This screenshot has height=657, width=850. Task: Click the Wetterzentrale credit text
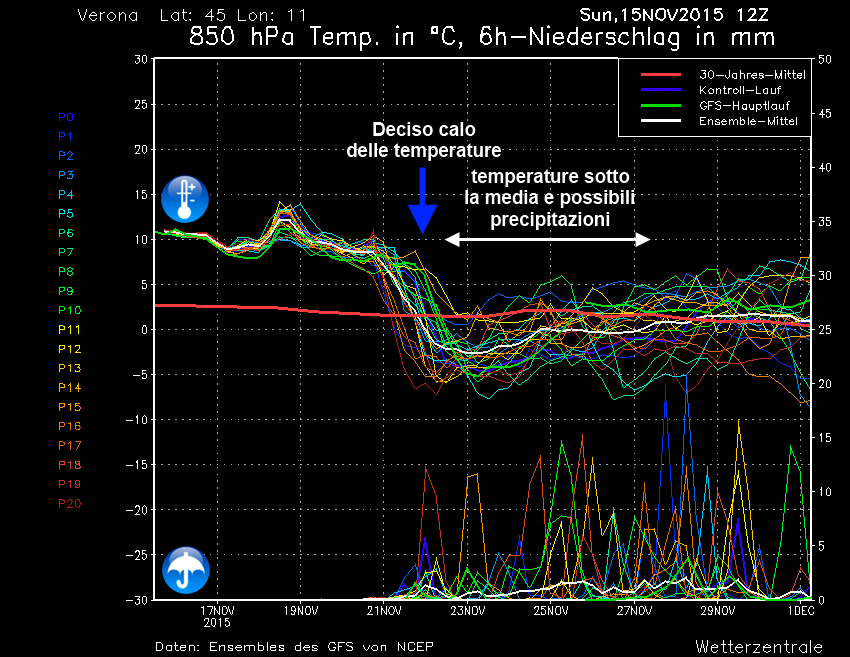point(759,646)
